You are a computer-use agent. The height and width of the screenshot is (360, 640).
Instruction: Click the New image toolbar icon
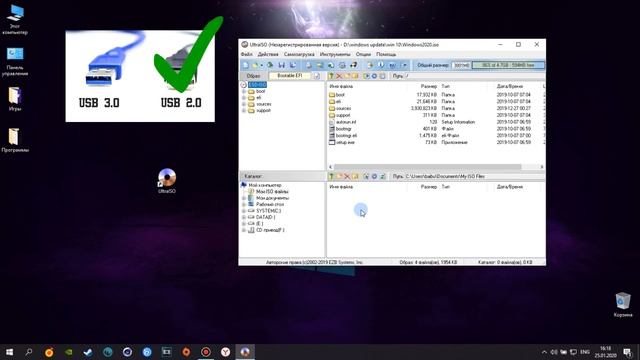(245, 65)
